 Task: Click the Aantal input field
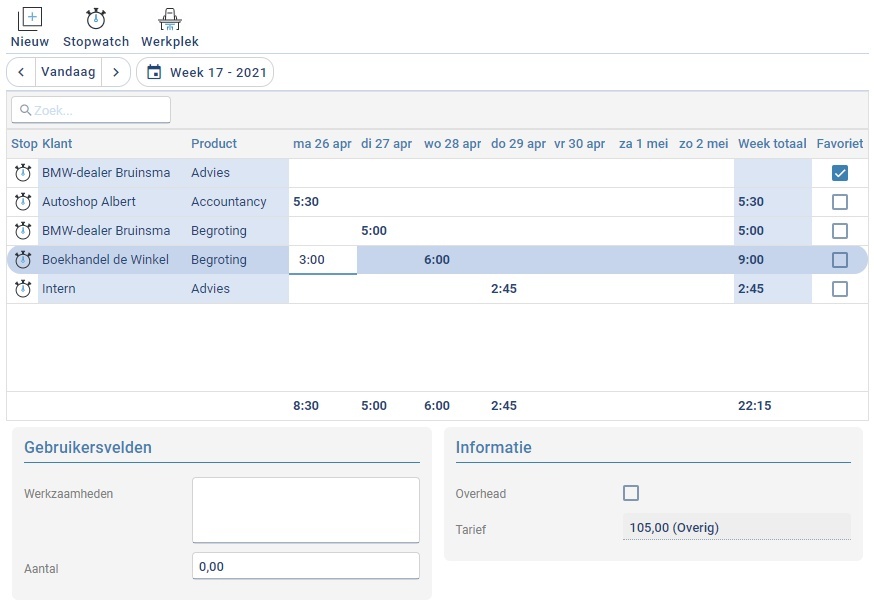coord(305,566)
